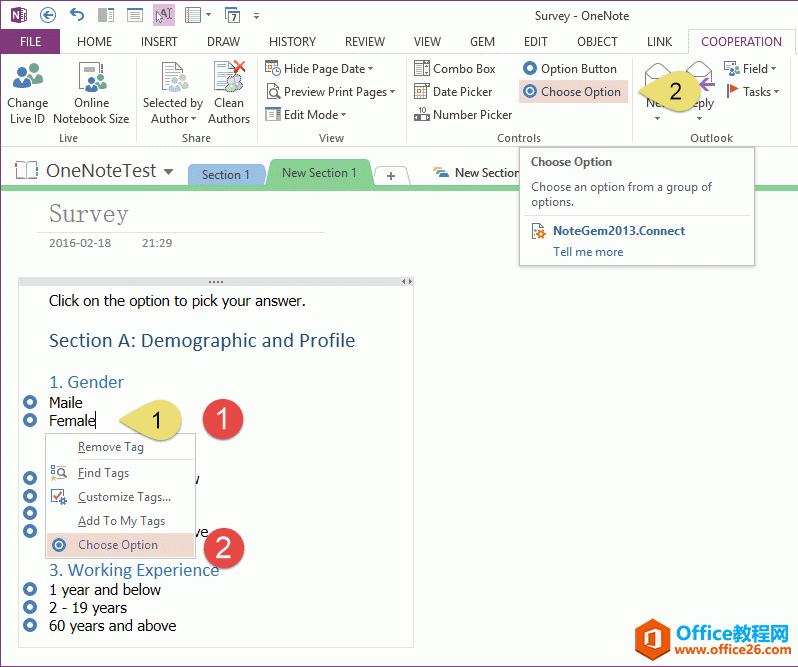Screen dimensions: 798x667
Task: Click the Change Live ID icon
Action: 27,77
